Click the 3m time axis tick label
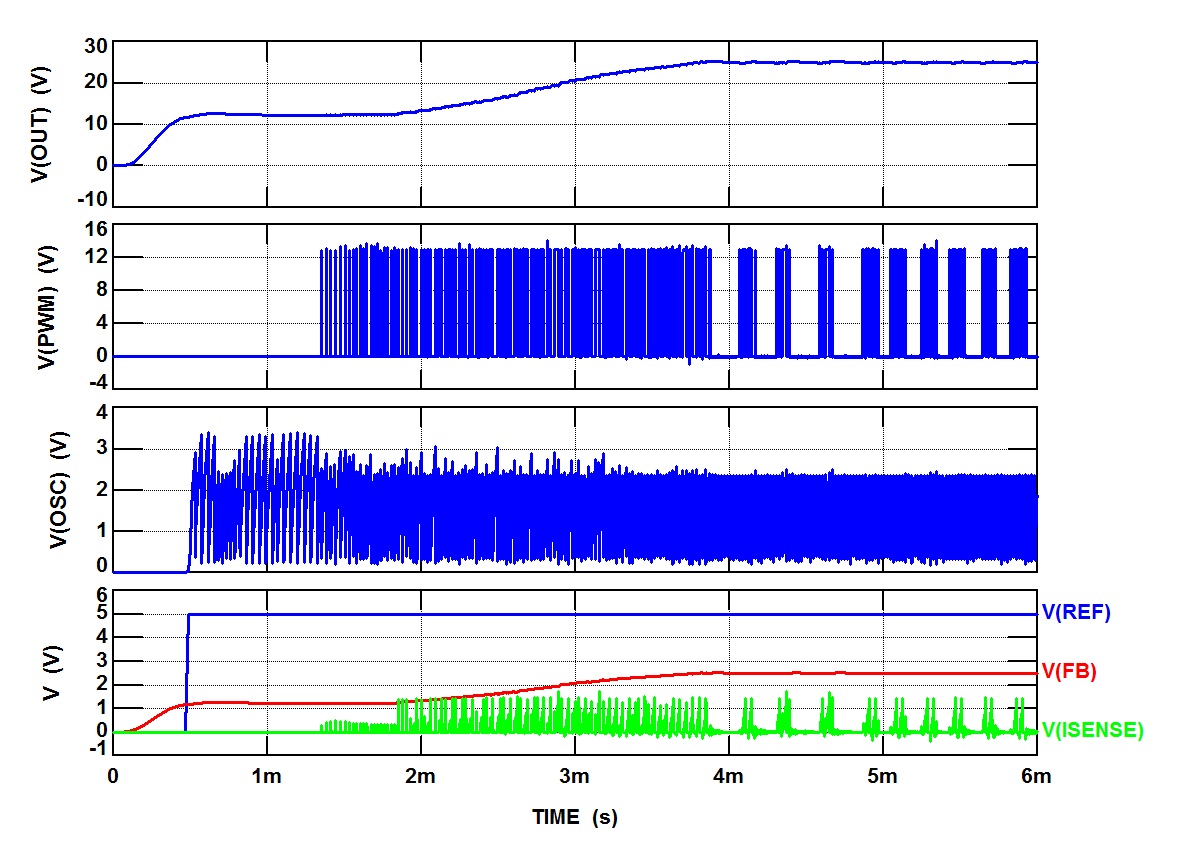The width and height of the screenshot is (1187, 865). tap(574, 776)
